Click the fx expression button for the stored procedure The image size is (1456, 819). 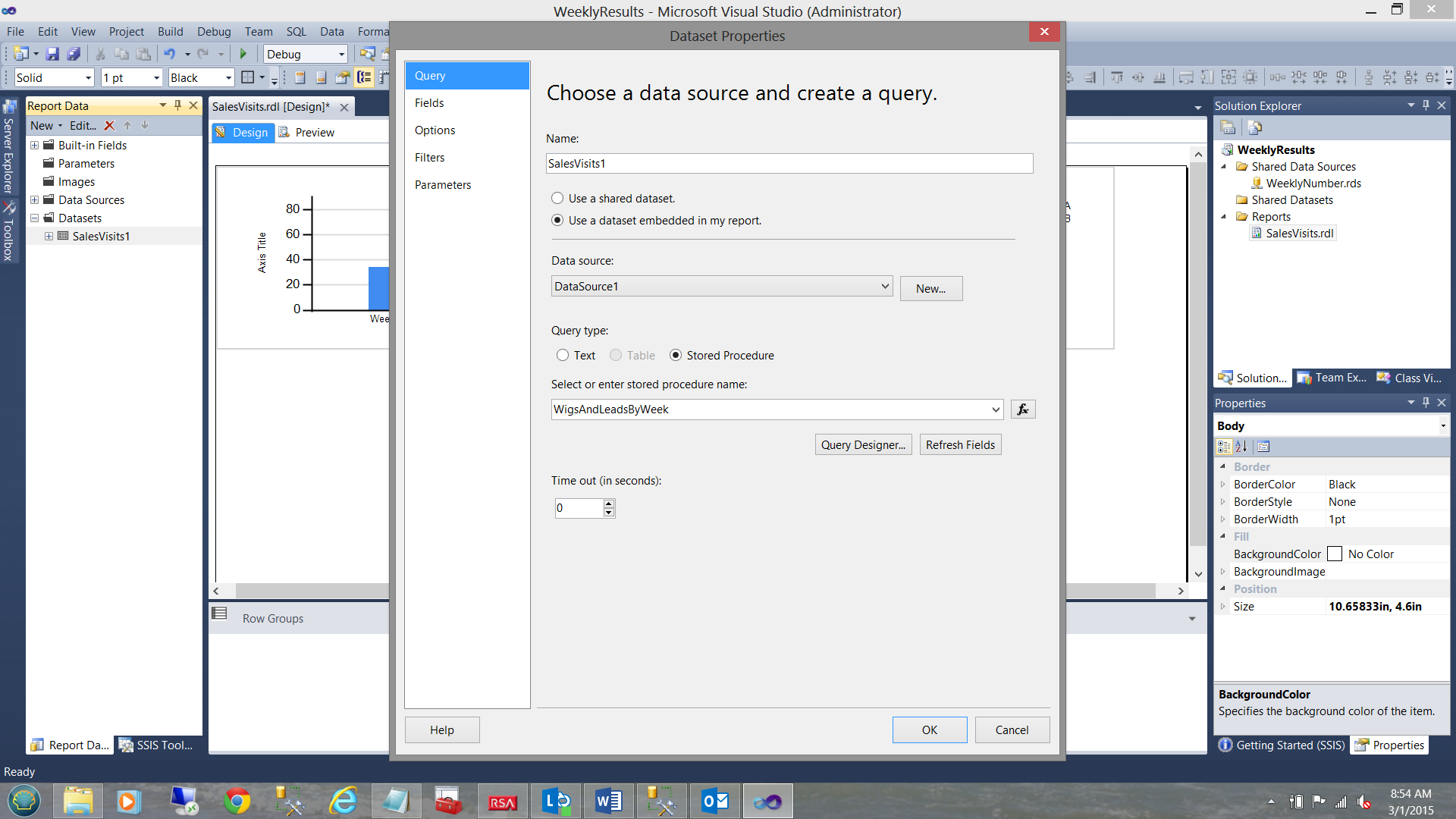pyautogui.click(x=1022, y=409)
